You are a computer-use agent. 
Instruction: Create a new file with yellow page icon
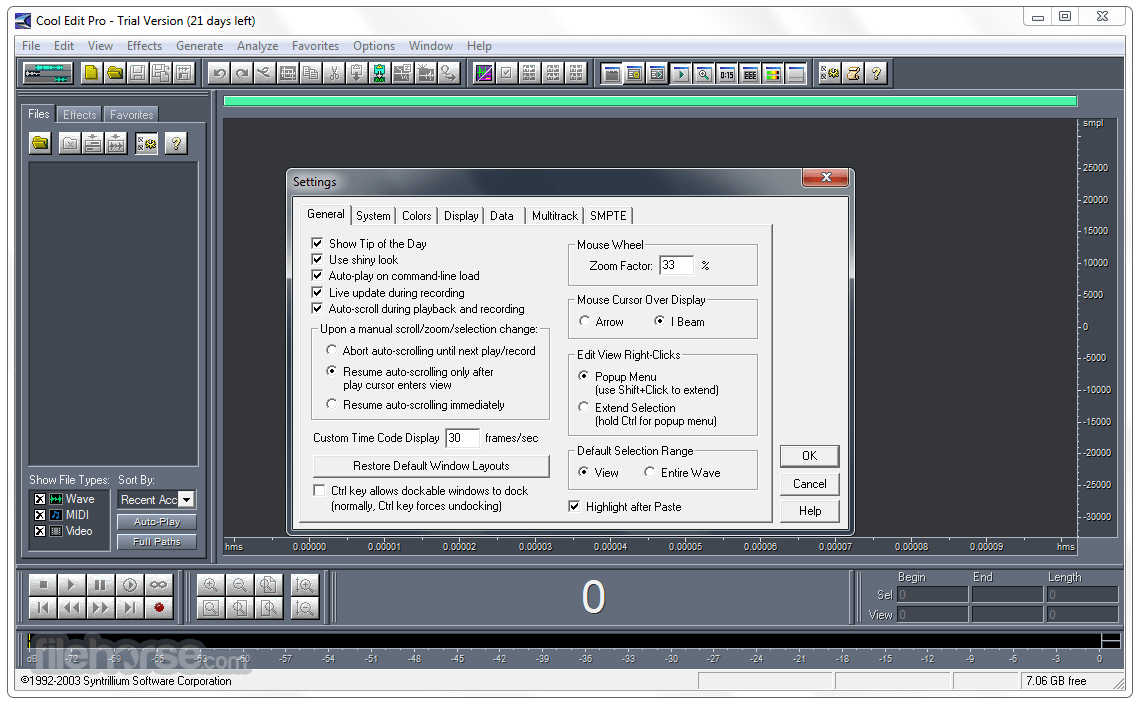[x=91, y=73]
